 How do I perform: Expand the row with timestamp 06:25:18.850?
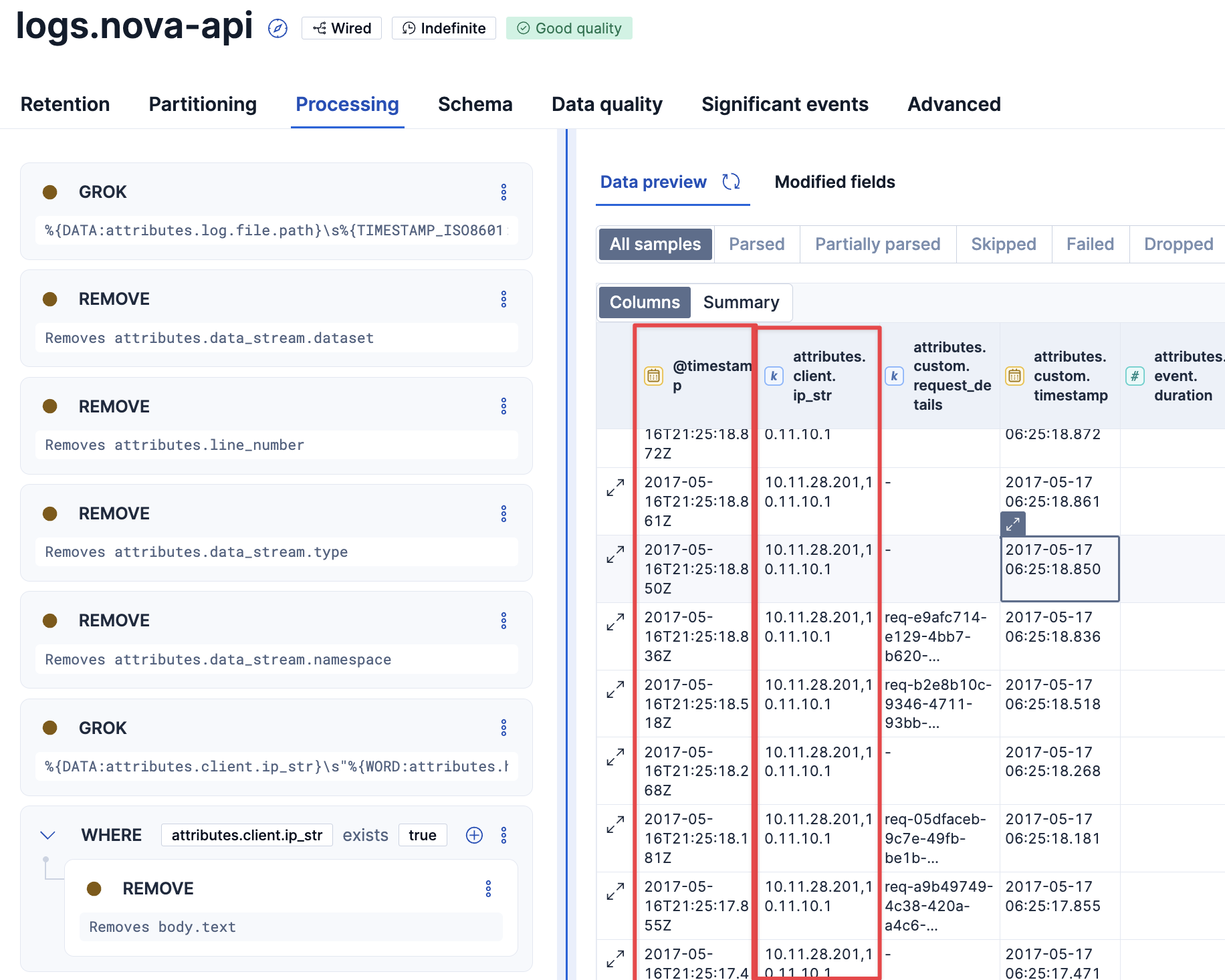(615, 554)
